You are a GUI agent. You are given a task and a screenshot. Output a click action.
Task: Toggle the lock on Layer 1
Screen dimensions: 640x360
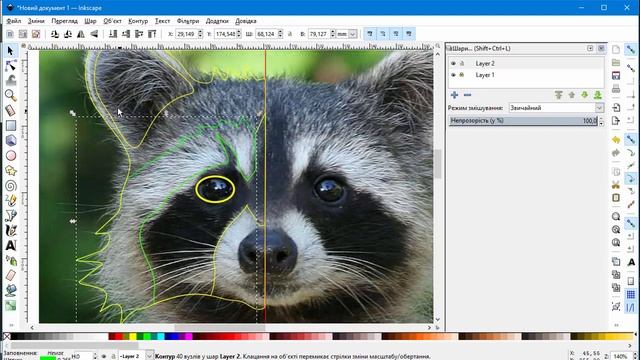[x=462, y=75]
